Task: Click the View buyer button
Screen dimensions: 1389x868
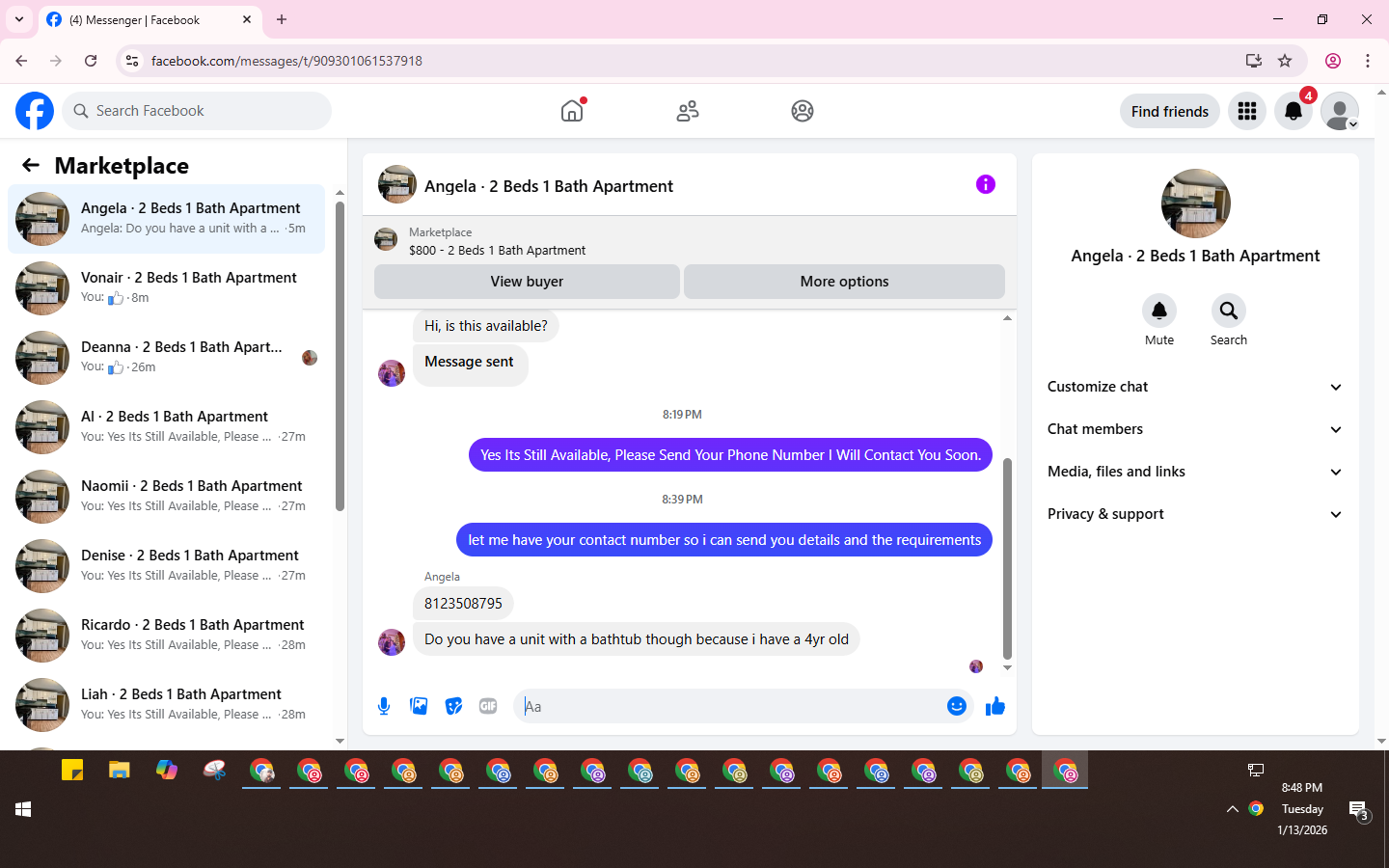Action: coord(527,282)
